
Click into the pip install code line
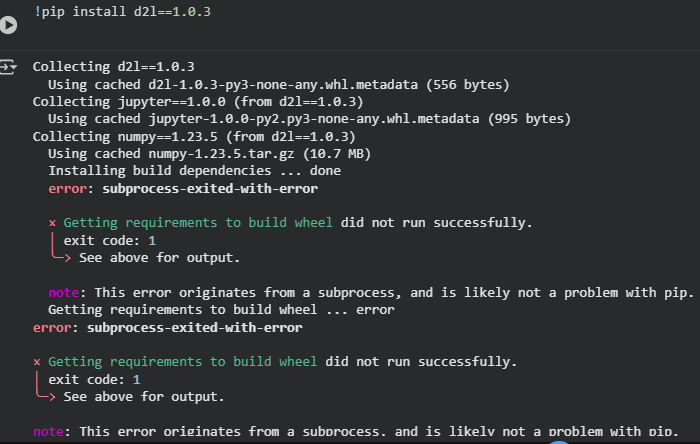coord(130,11)
